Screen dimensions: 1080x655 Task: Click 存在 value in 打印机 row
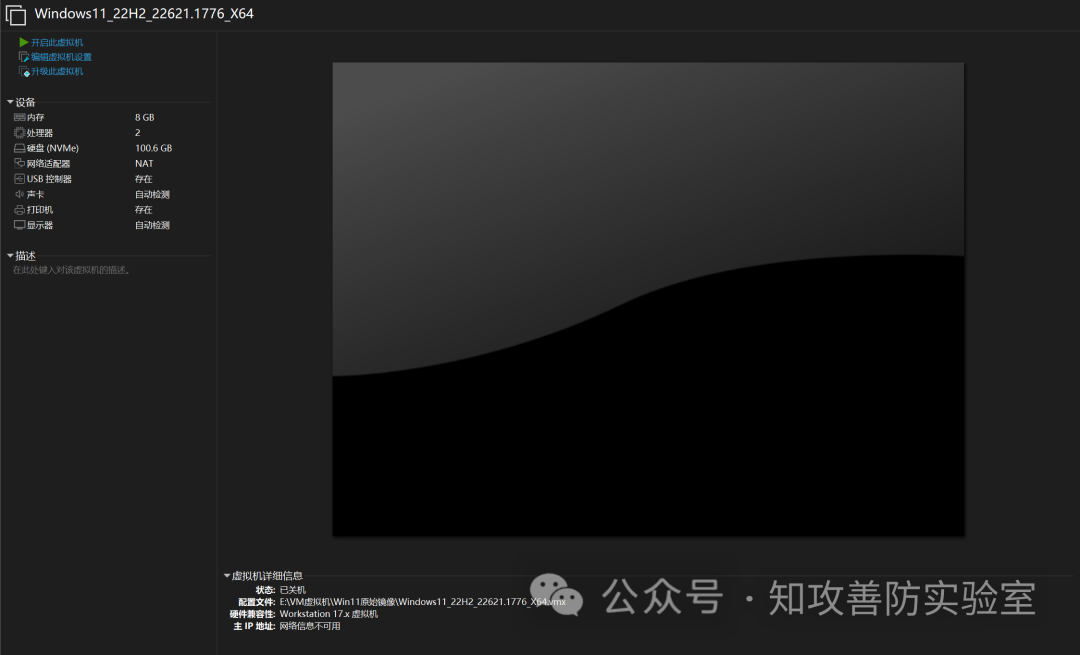tap(143, 209)
